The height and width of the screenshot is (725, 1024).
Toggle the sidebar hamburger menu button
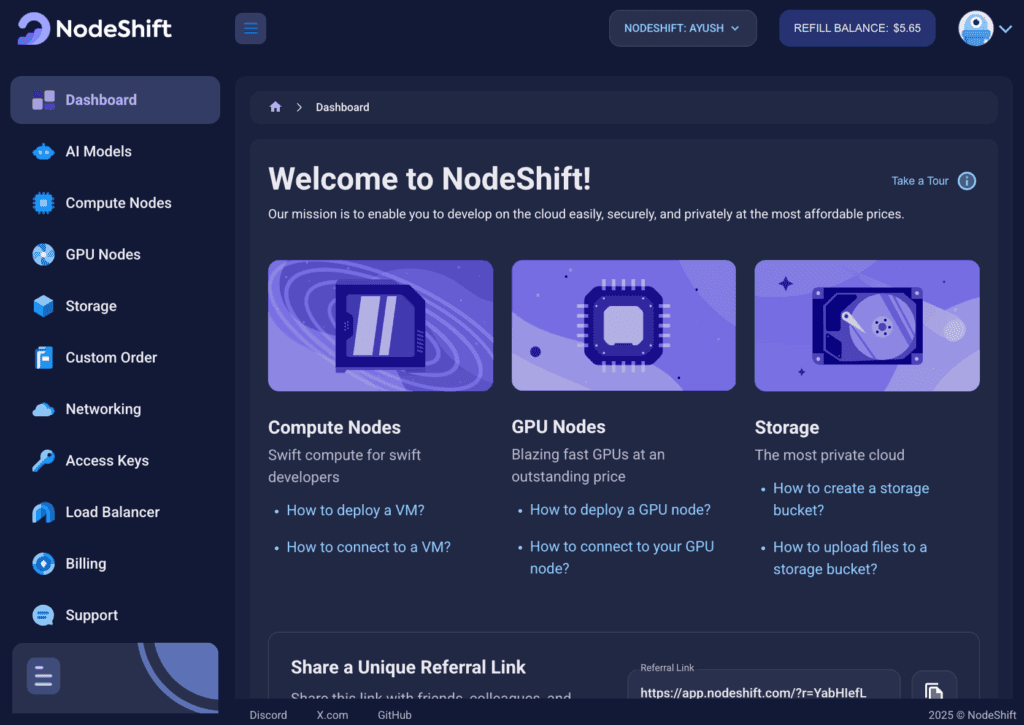pos(250,29)
